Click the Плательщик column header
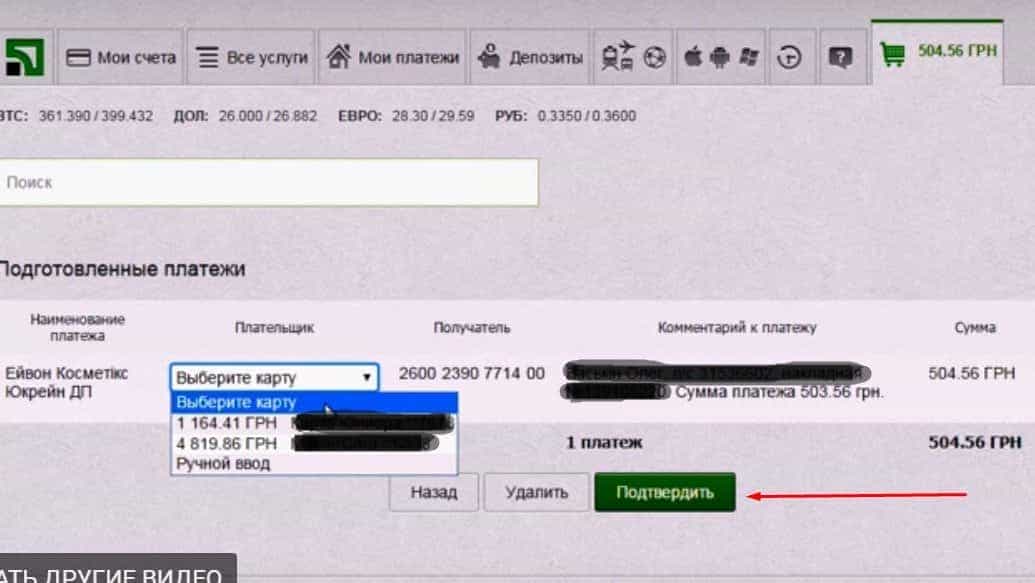Screen dimensions: 1035x583 coord(274,327)
